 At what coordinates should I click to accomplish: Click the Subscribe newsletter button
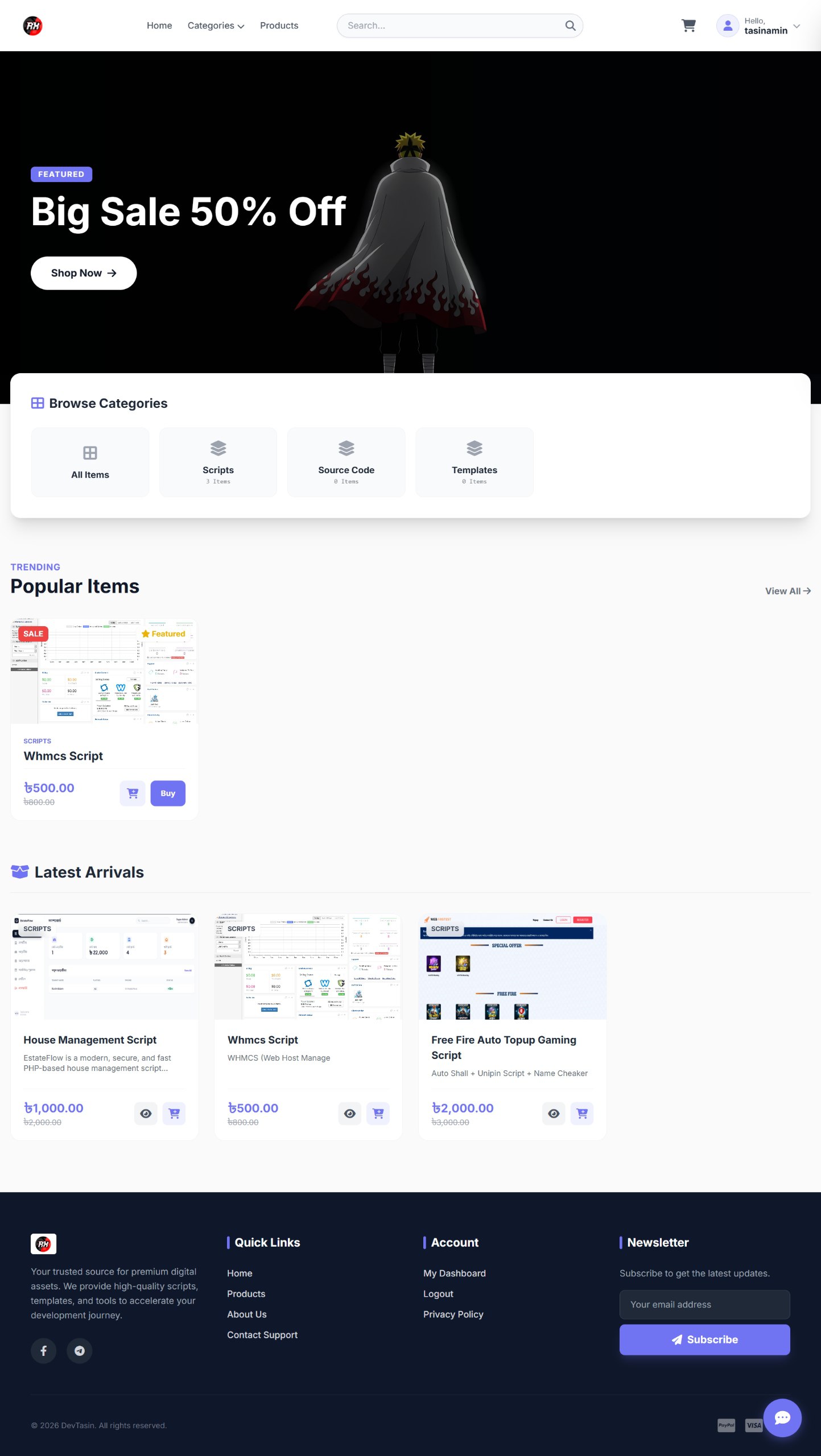(704, 1339)
